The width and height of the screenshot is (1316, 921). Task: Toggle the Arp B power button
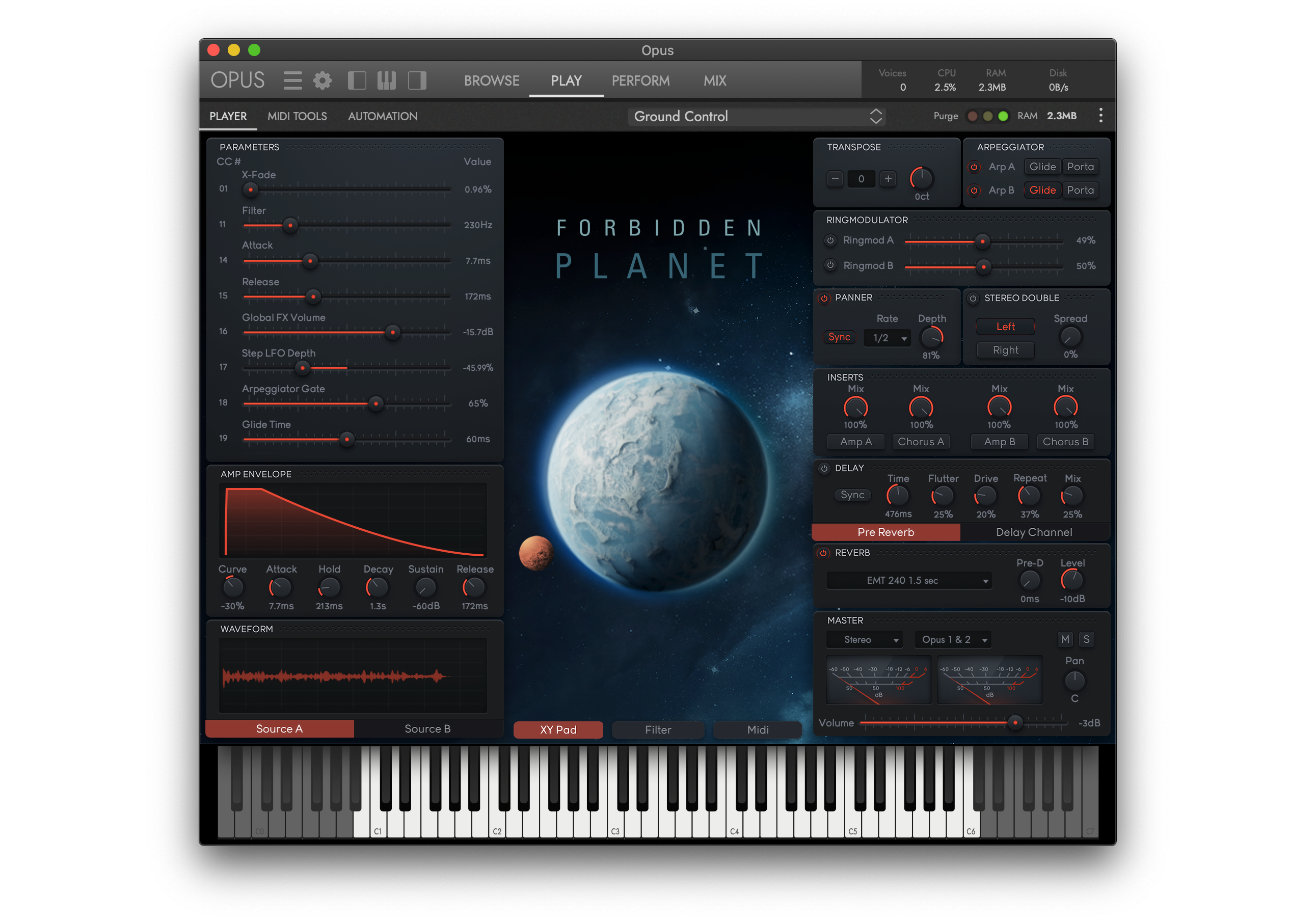click(974, 191)
